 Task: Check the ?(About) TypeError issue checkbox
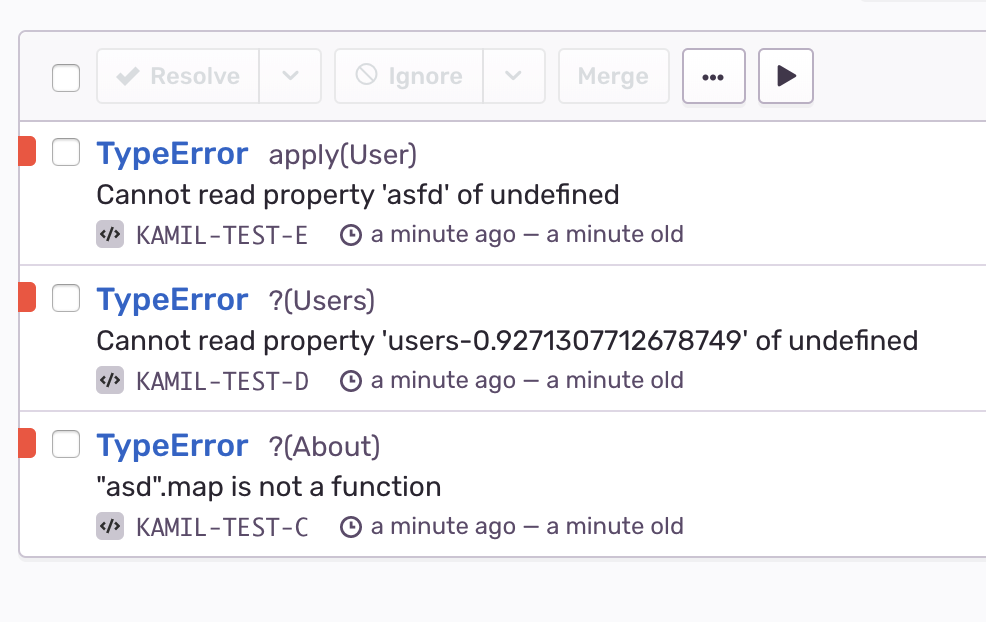65,443
